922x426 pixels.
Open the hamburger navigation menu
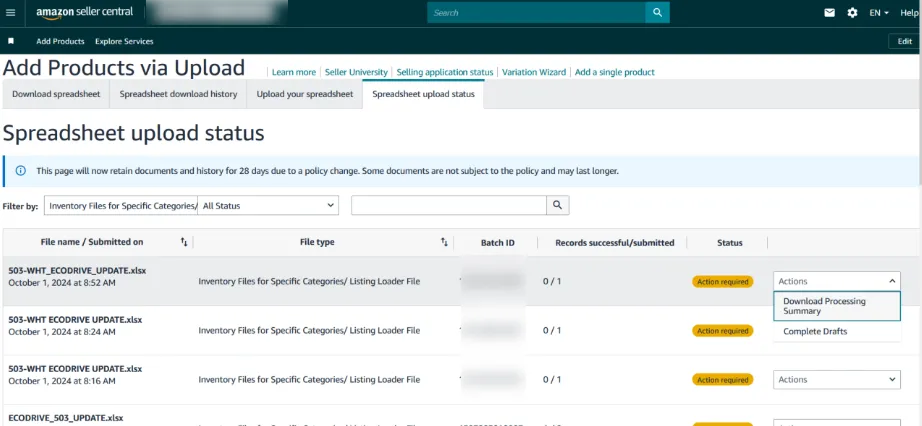point(11,13)
